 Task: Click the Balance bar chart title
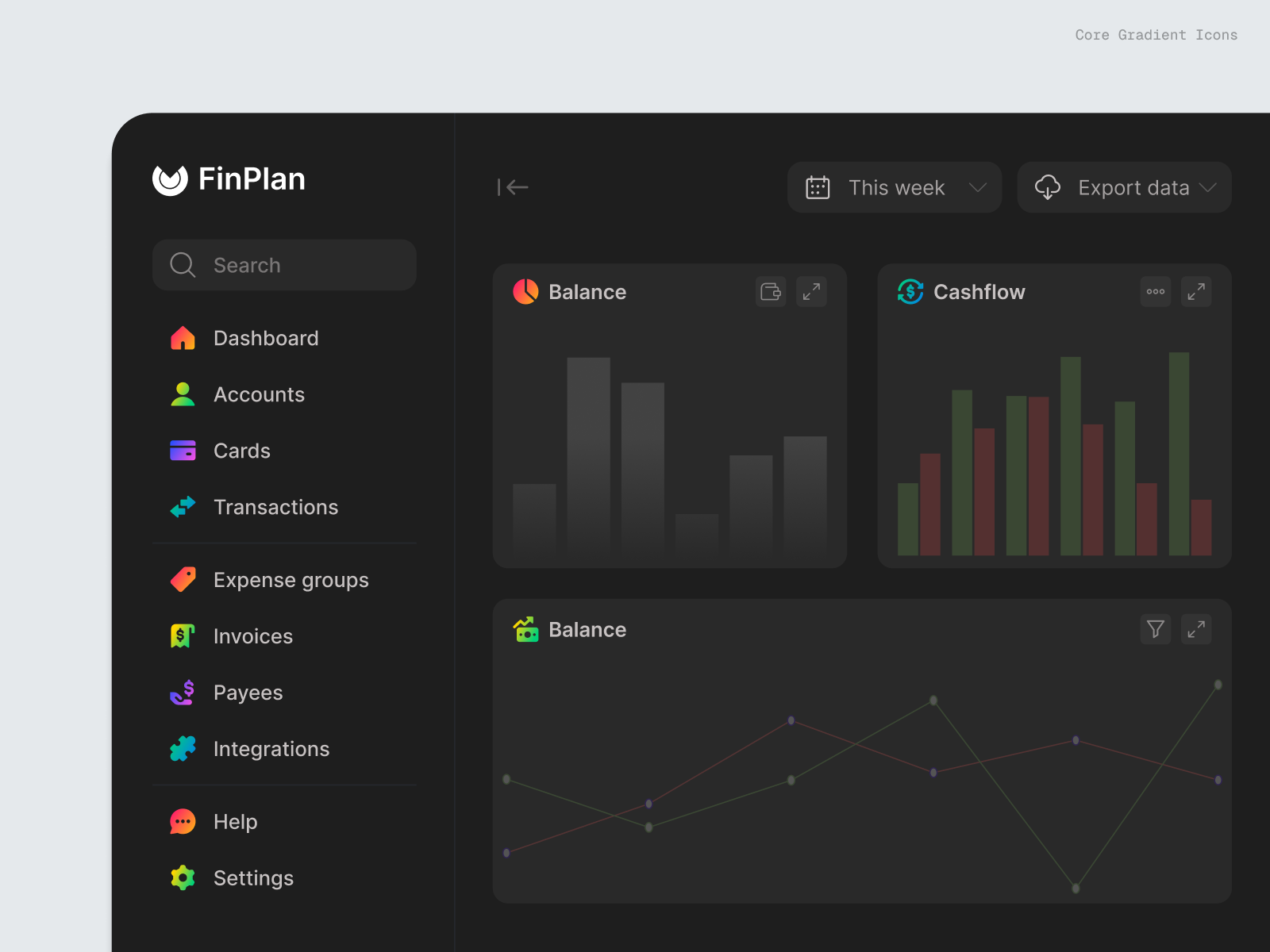pos(587,292)
